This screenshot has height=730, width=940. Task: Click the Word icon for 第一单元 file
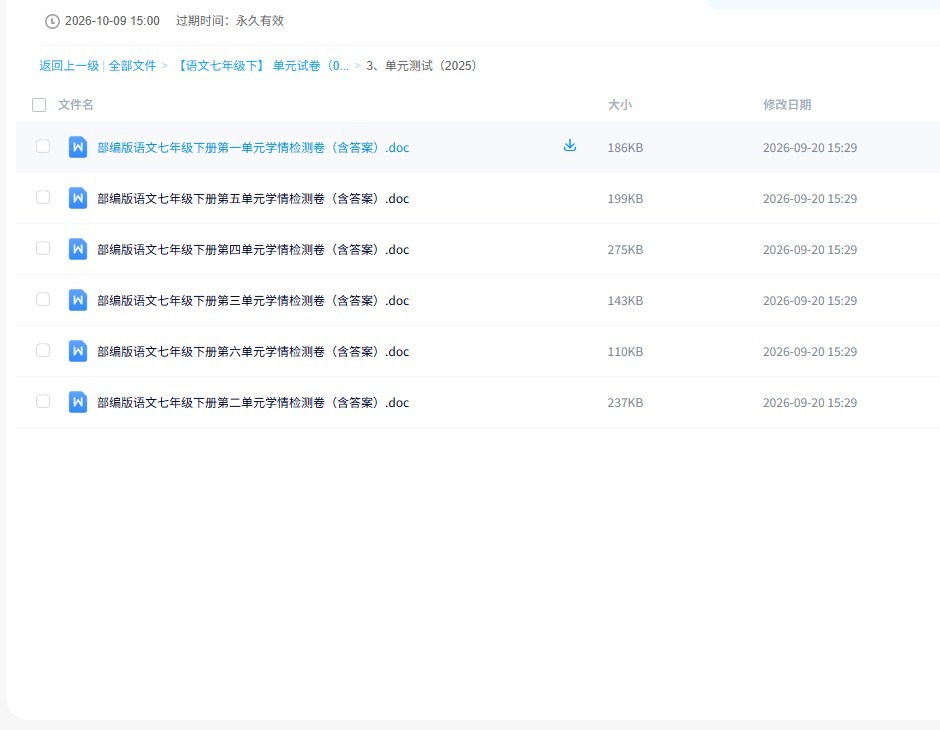pos(78,147)
